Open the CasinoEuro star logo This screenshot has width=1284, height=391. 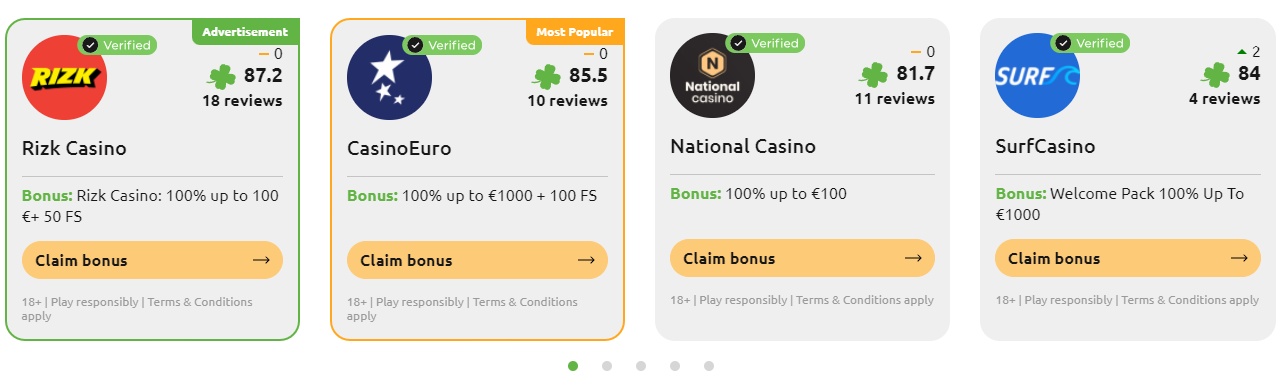[x=389, y=77]
